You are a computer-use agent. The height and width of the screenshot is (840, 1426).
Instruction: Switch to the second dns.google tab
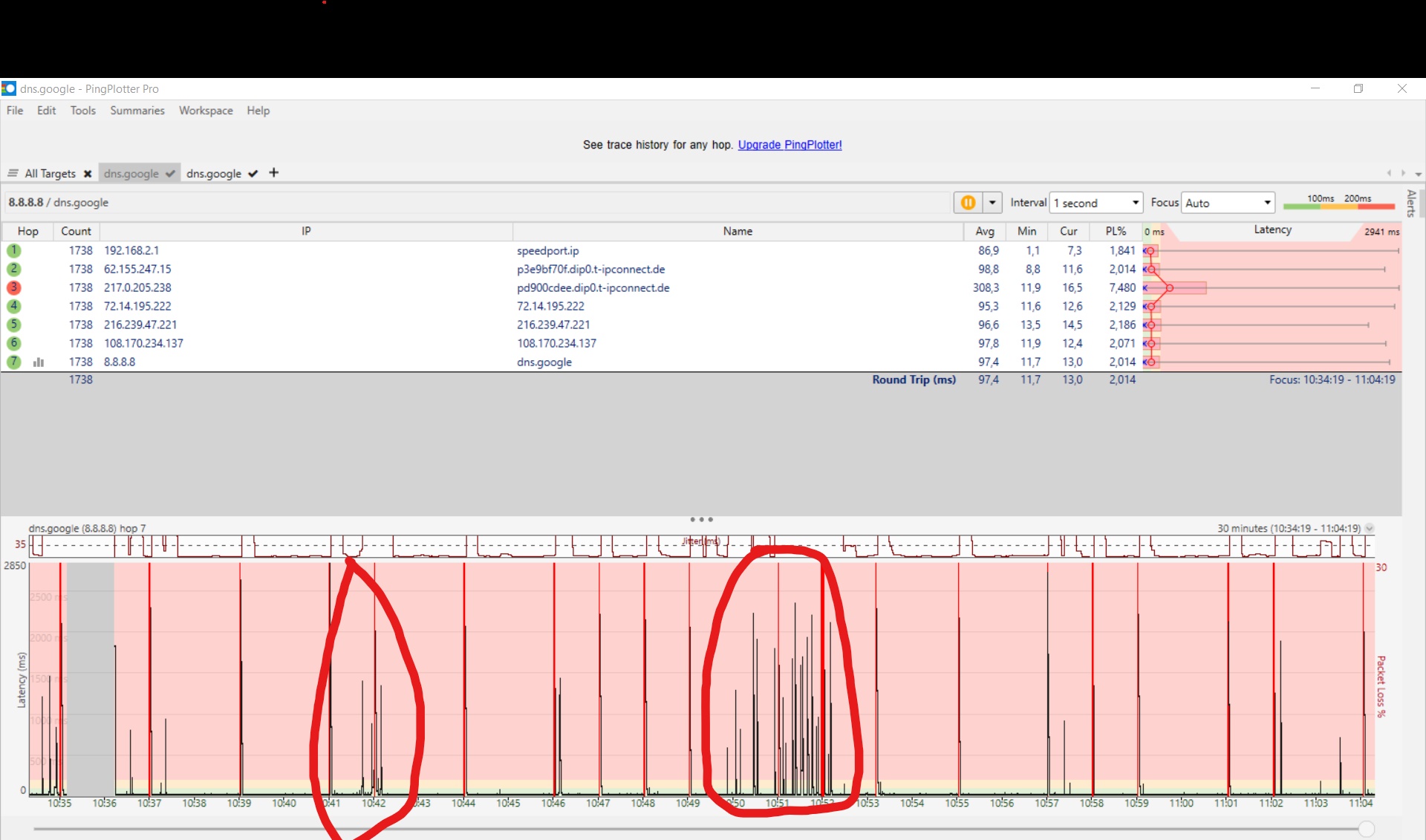[x=214, y=174]
